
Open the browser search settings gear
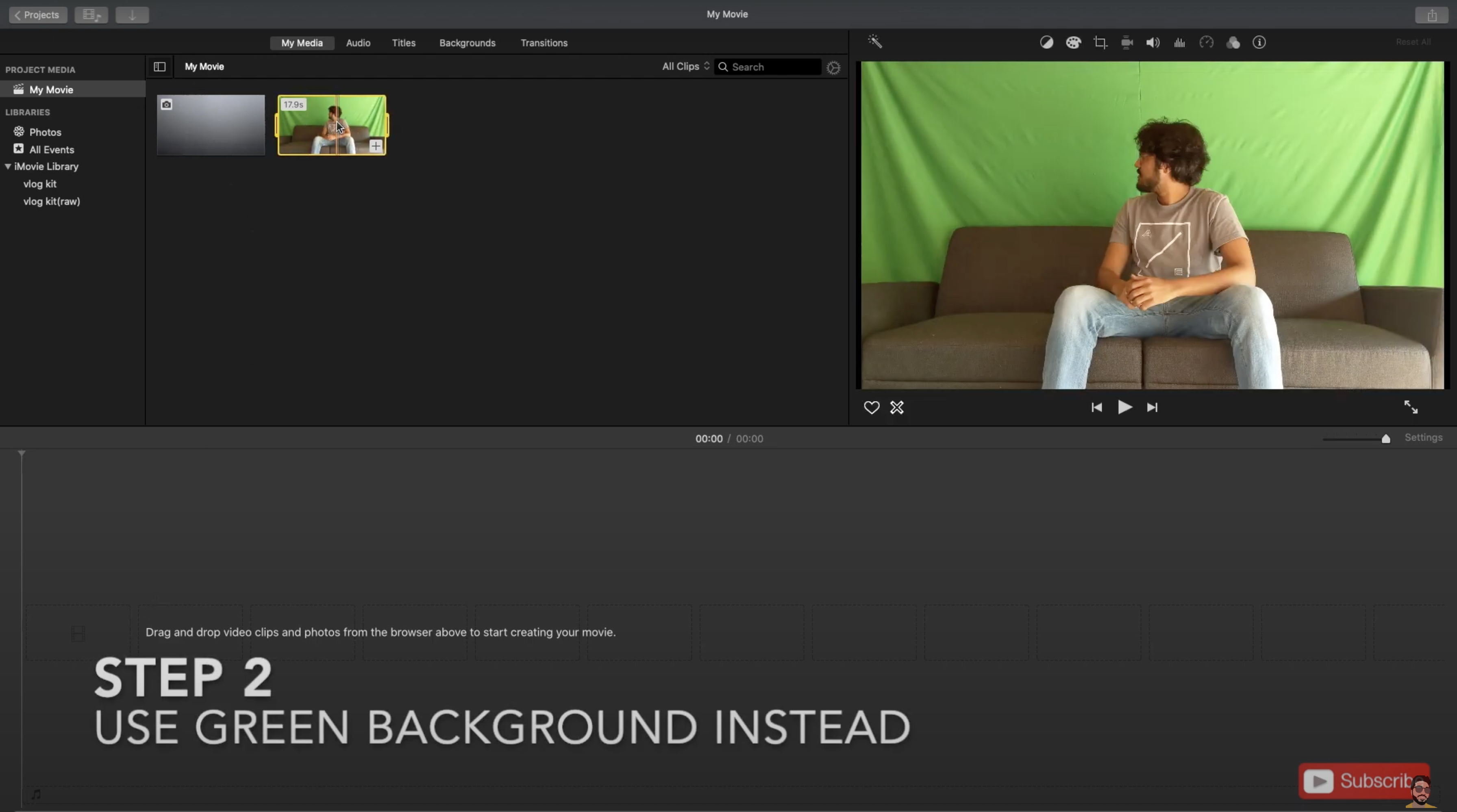click(x=833, y=67)
